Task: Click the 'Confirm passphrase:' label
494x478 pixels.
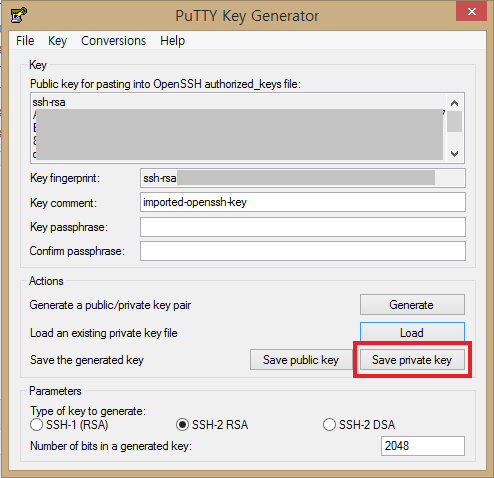Action: 77,251
